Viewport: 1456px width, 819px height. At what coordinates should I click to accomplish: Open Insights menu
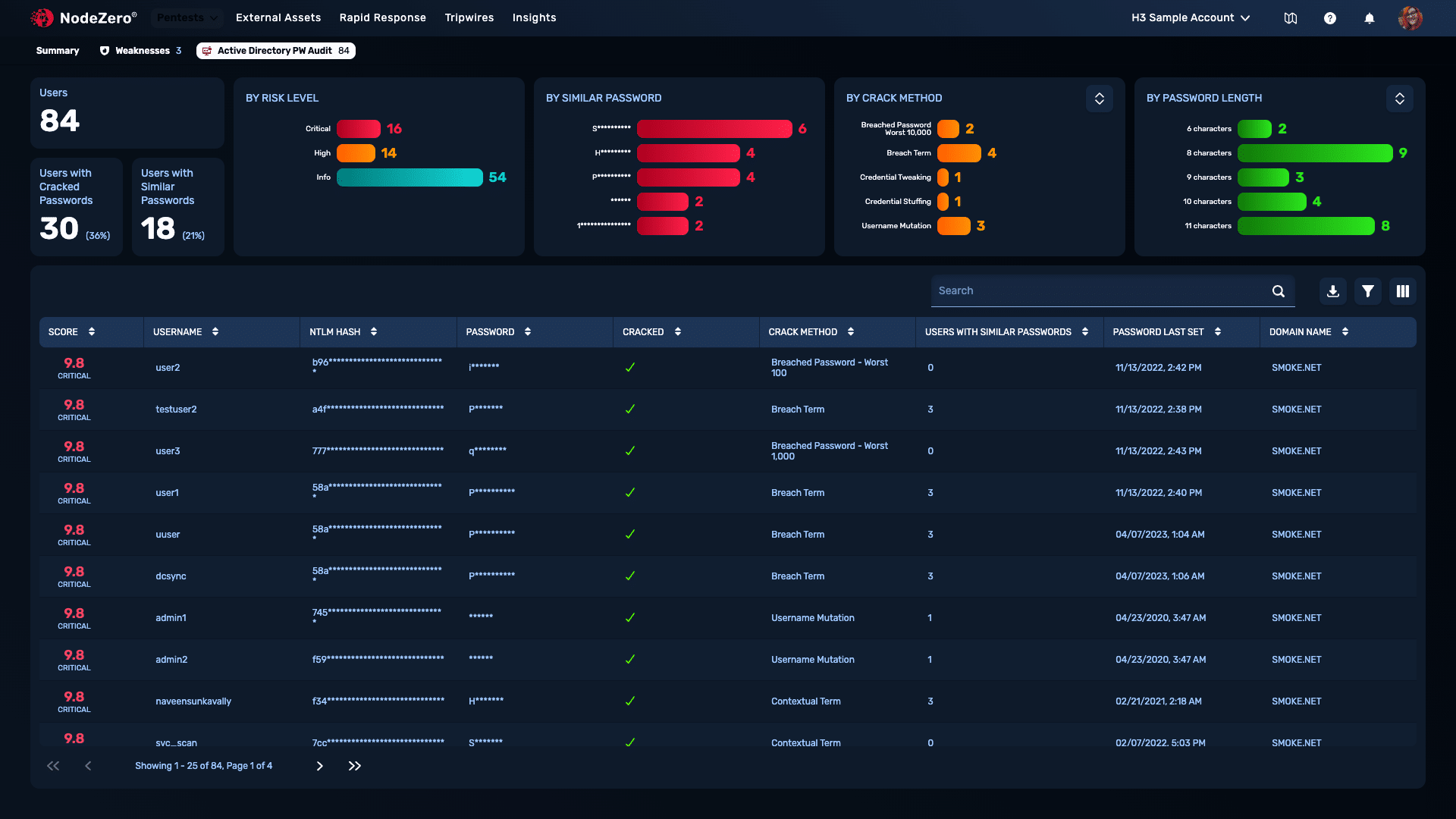pyautogui.click(x=535, y=17)
